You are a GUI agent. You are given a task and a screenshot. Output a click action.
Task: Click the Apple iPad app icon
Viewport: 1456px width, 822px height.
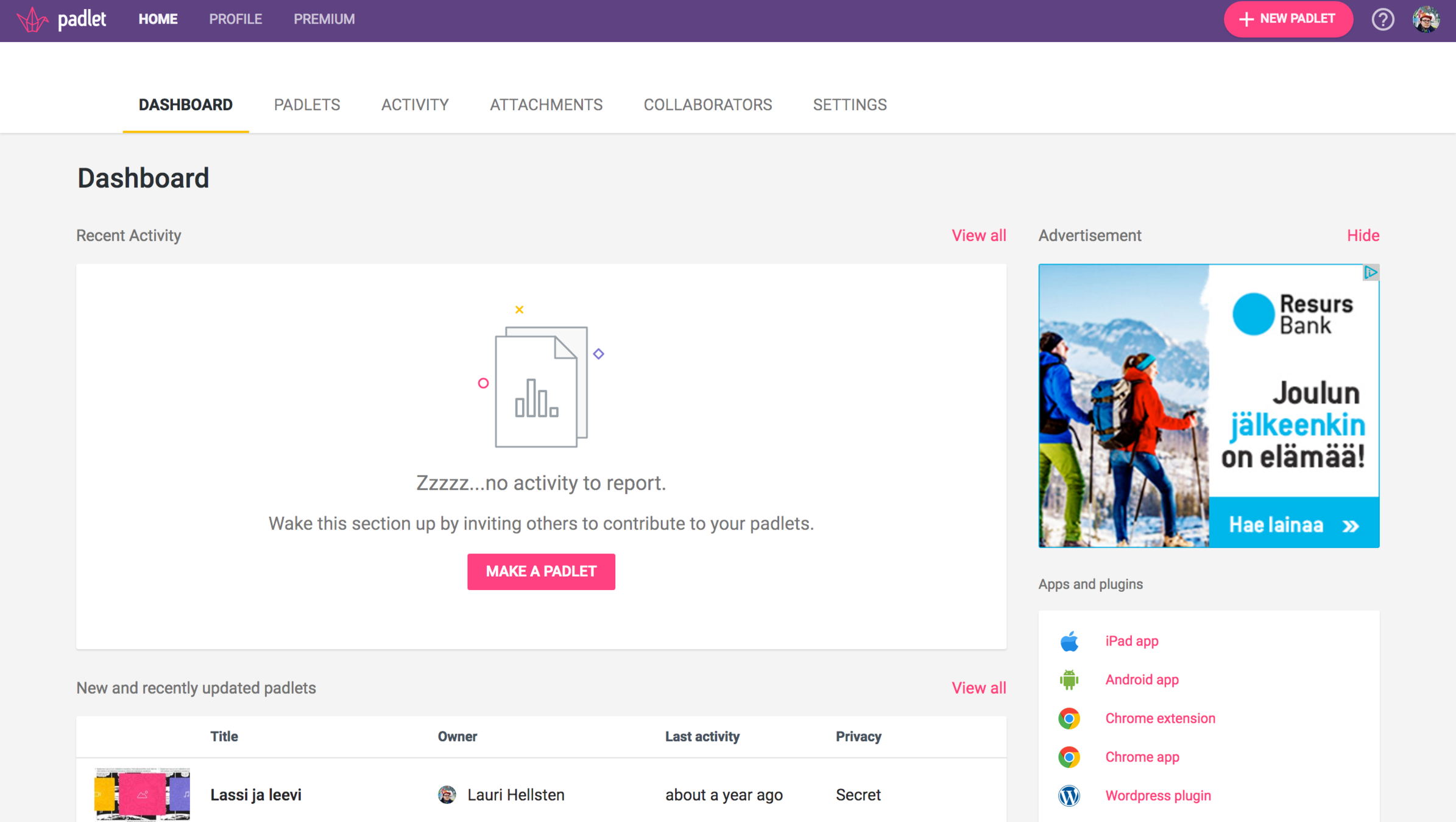click(1069, 641)
